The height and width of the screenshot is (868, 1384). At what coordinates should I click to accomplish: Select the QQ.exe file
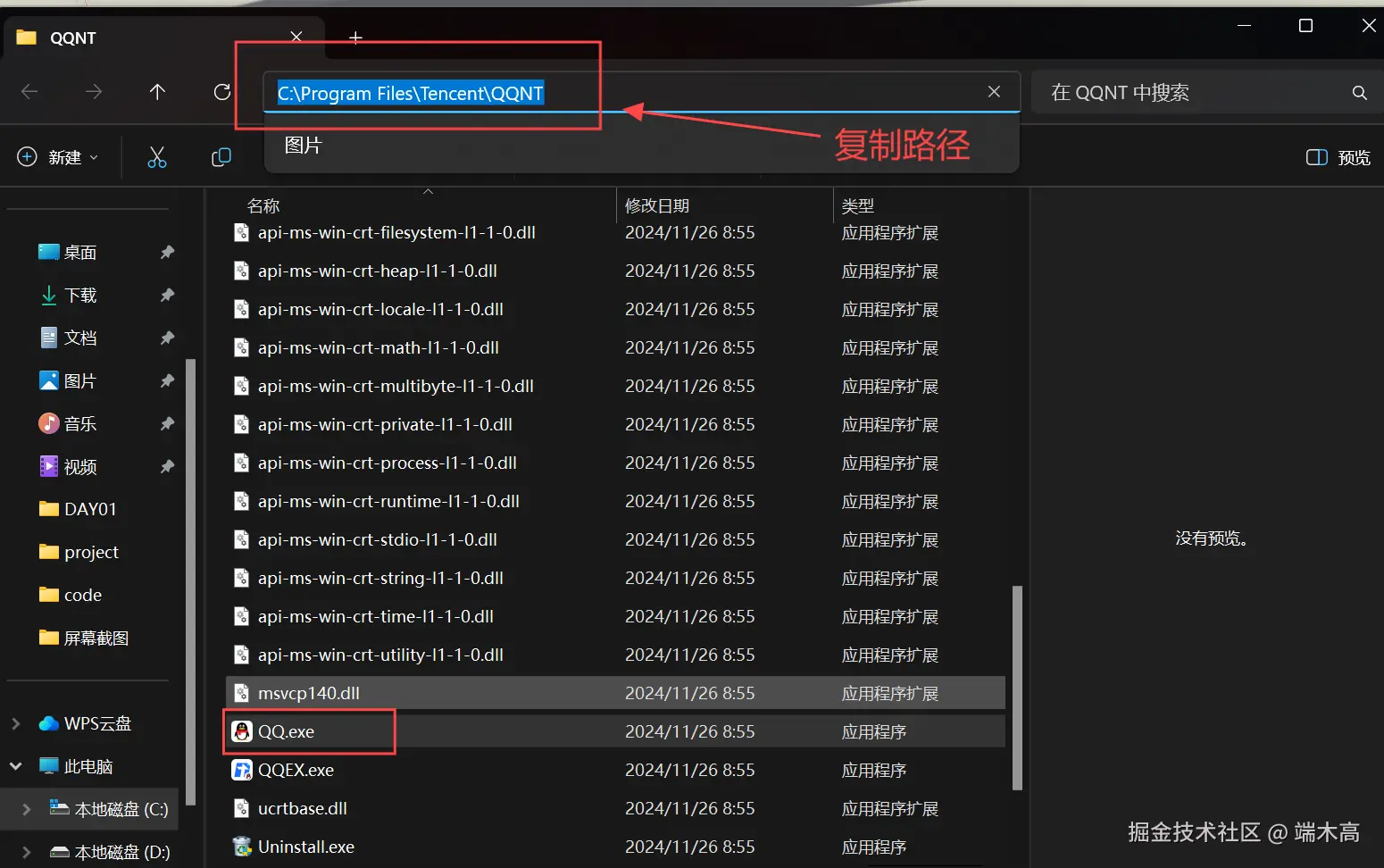point(615,732)
